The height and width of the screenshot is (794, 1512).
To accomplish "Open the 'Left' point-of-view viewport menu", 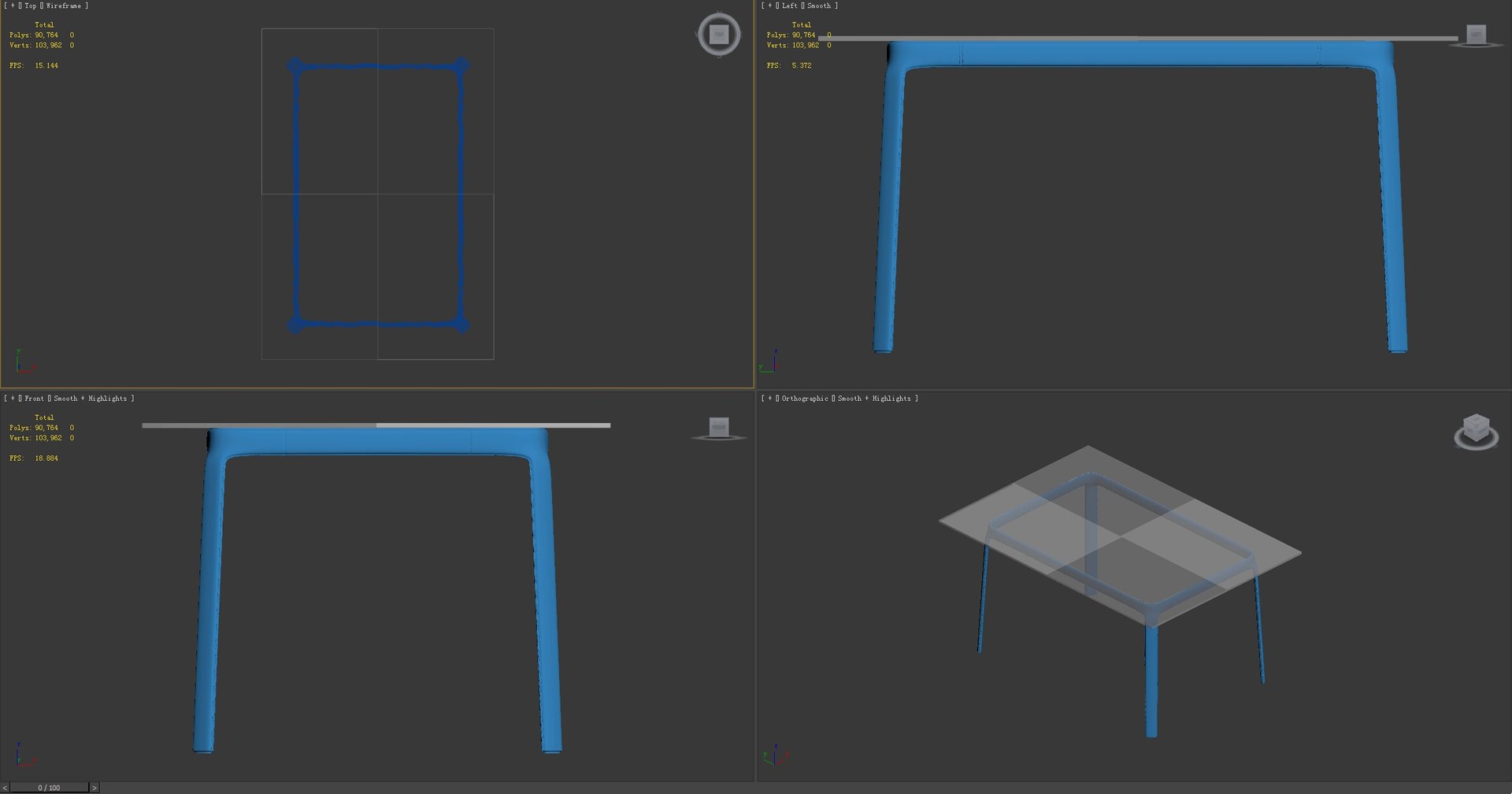I will coord(790,6).
